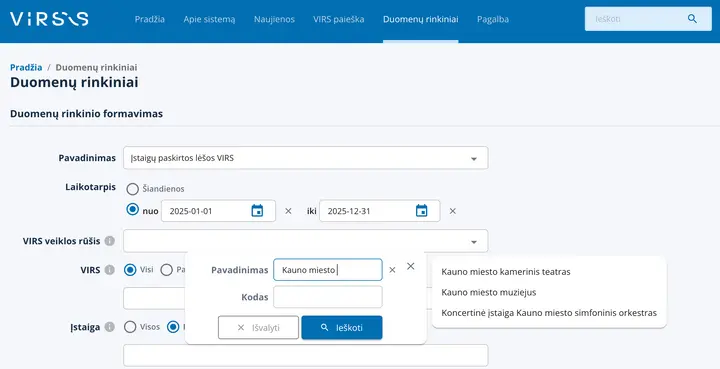Select the selected radio next to Visos

(x=173, y=327)
